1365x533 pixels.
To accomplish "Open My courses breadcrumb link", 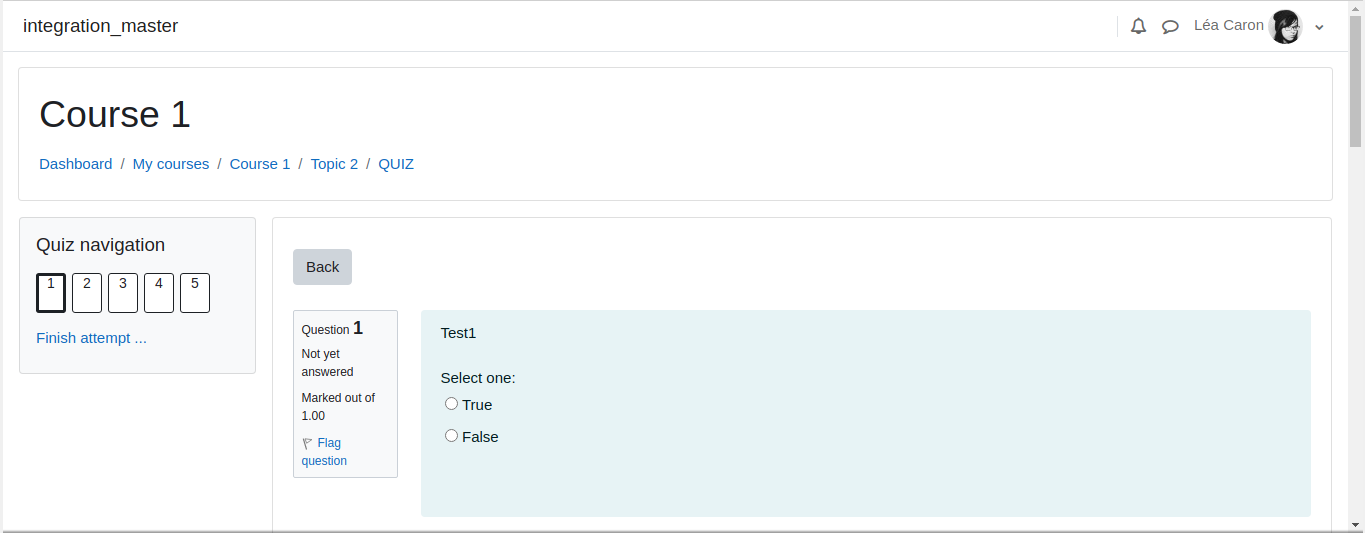I will (x=171, y=164).
